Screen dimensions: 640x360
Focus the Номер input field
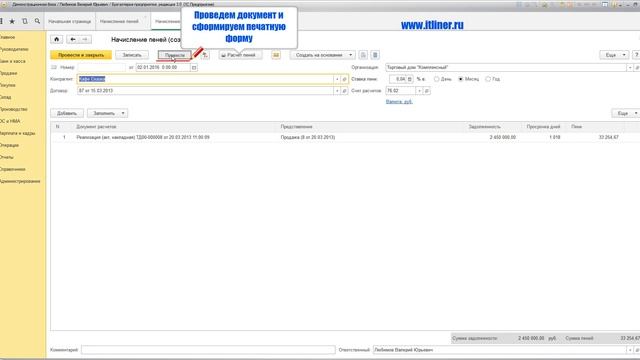coord(102,67)
